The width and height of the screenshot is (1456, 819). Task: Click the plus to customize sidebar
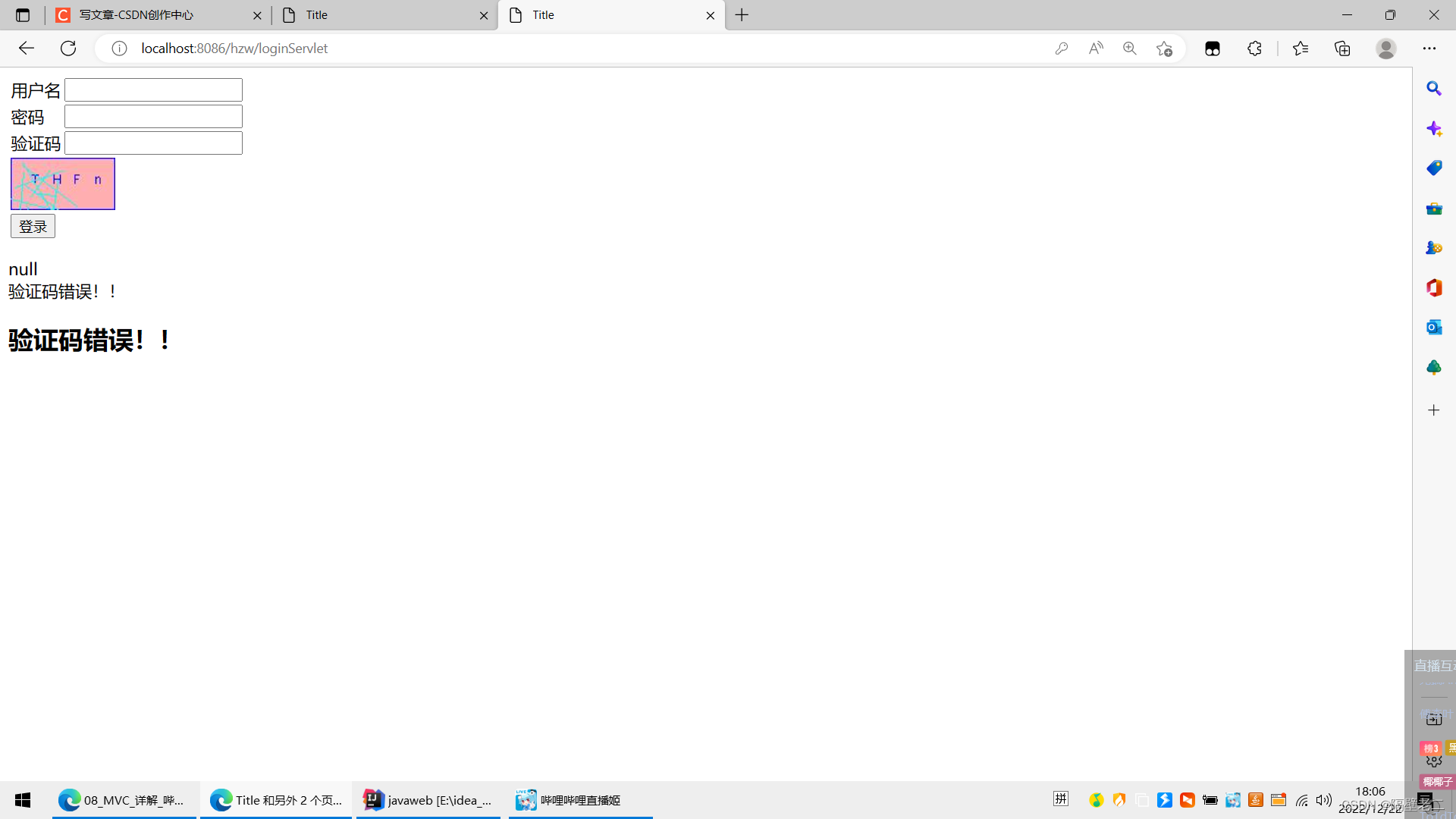(1433, 410)
